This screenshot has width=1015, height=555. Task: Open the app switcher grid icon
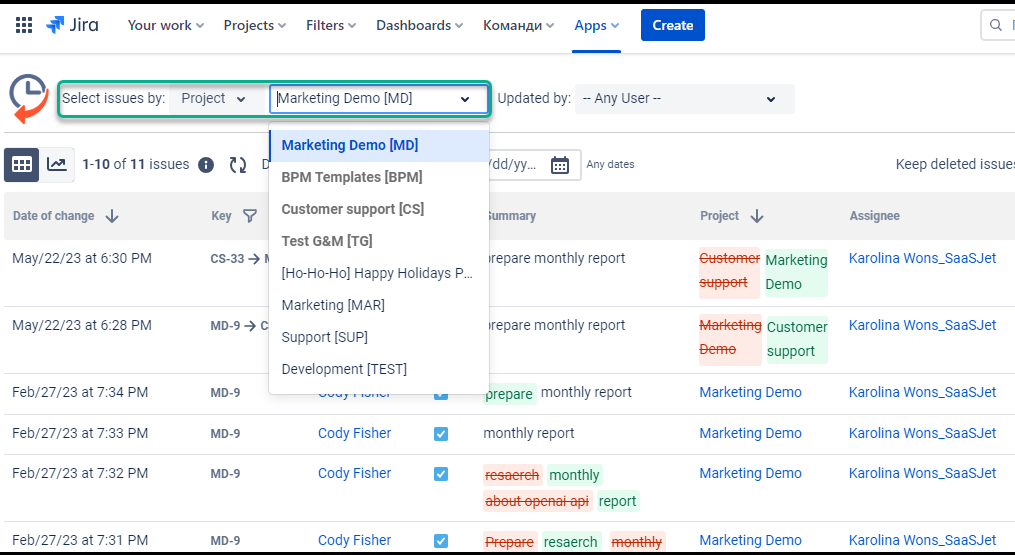click(24, 25)
